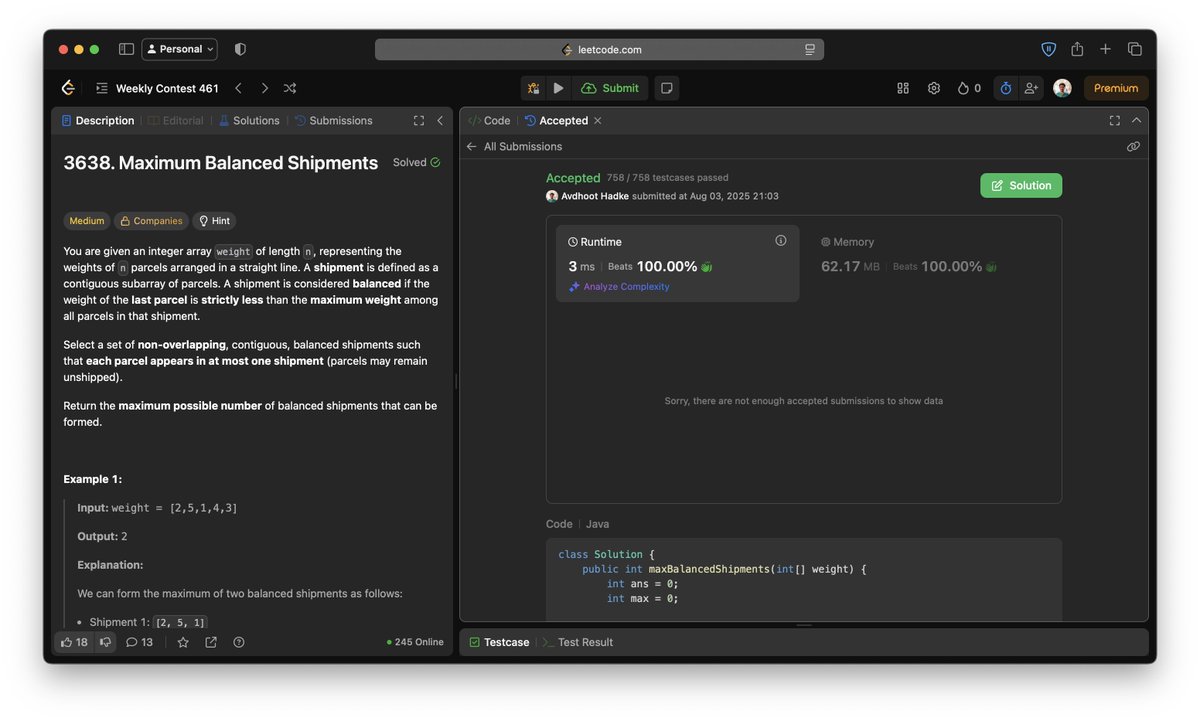This screenshot has width=1200, height=721.
Task: Star the problem as favorite
Action: pos(183,642)
